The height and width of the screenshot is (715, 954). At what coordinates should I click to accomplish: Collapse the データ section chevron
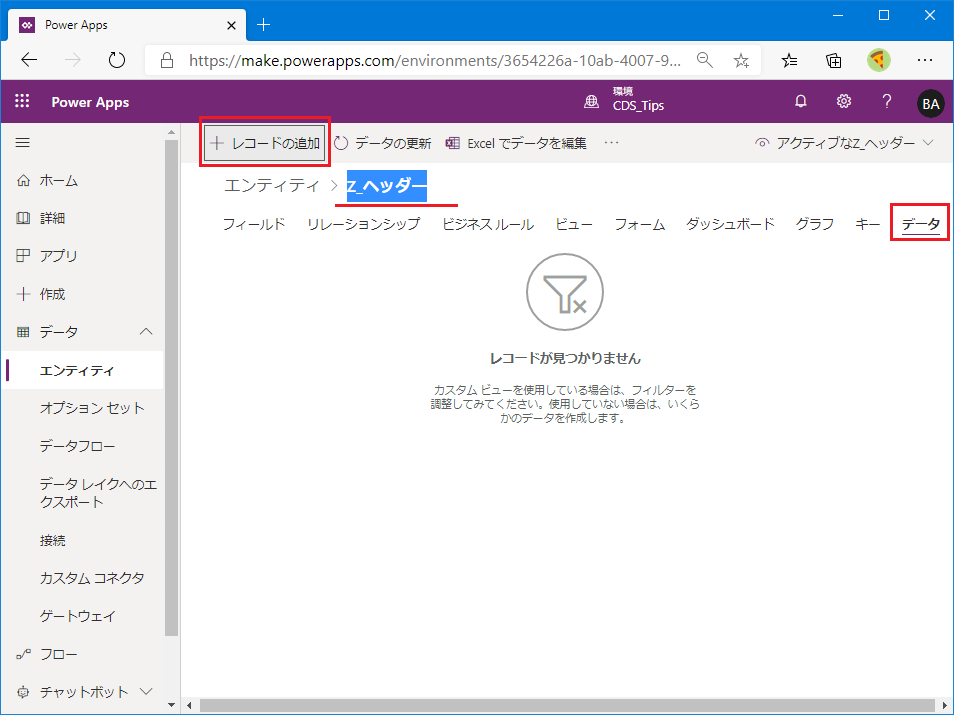(x=146, y=332)
